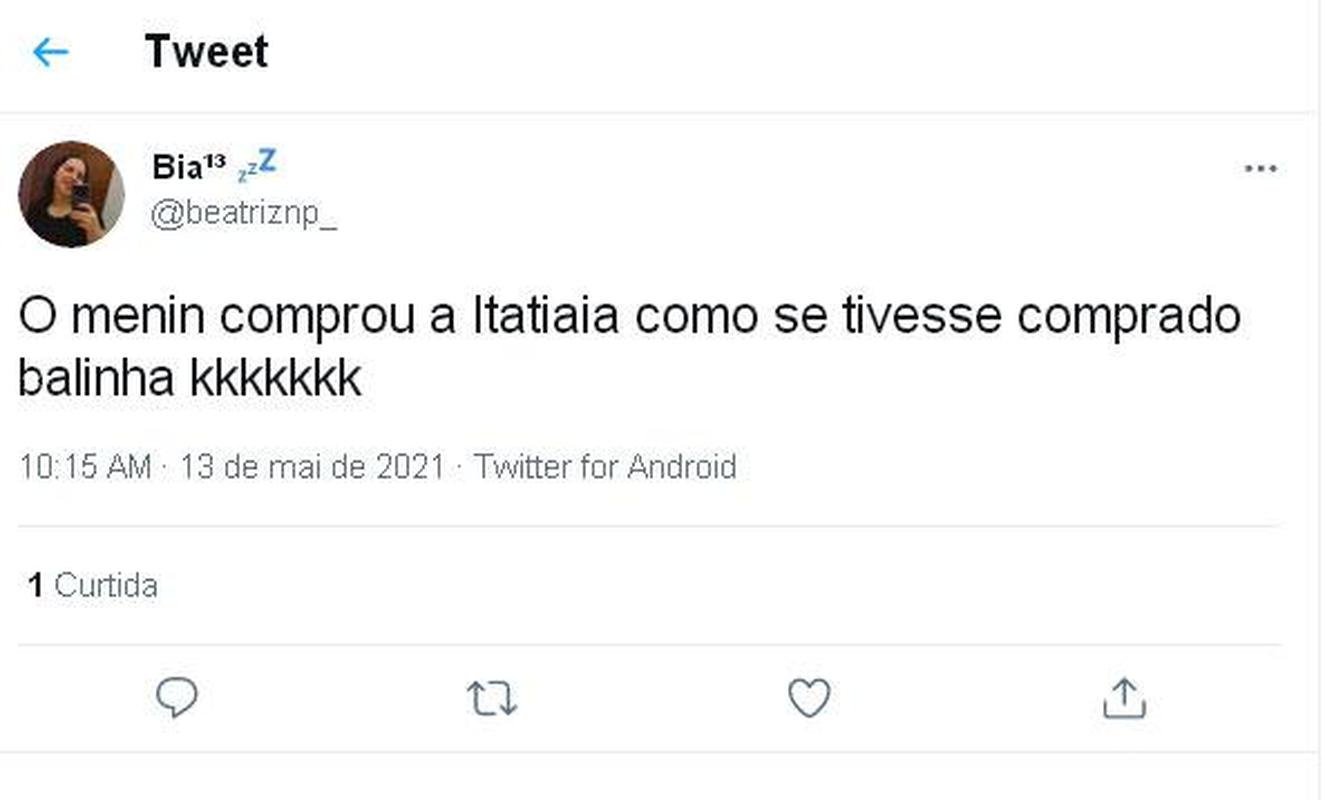The image size is (1325, 800).
Task: Open the three-dot more options menu
Action: click(x=1260, y=169)
